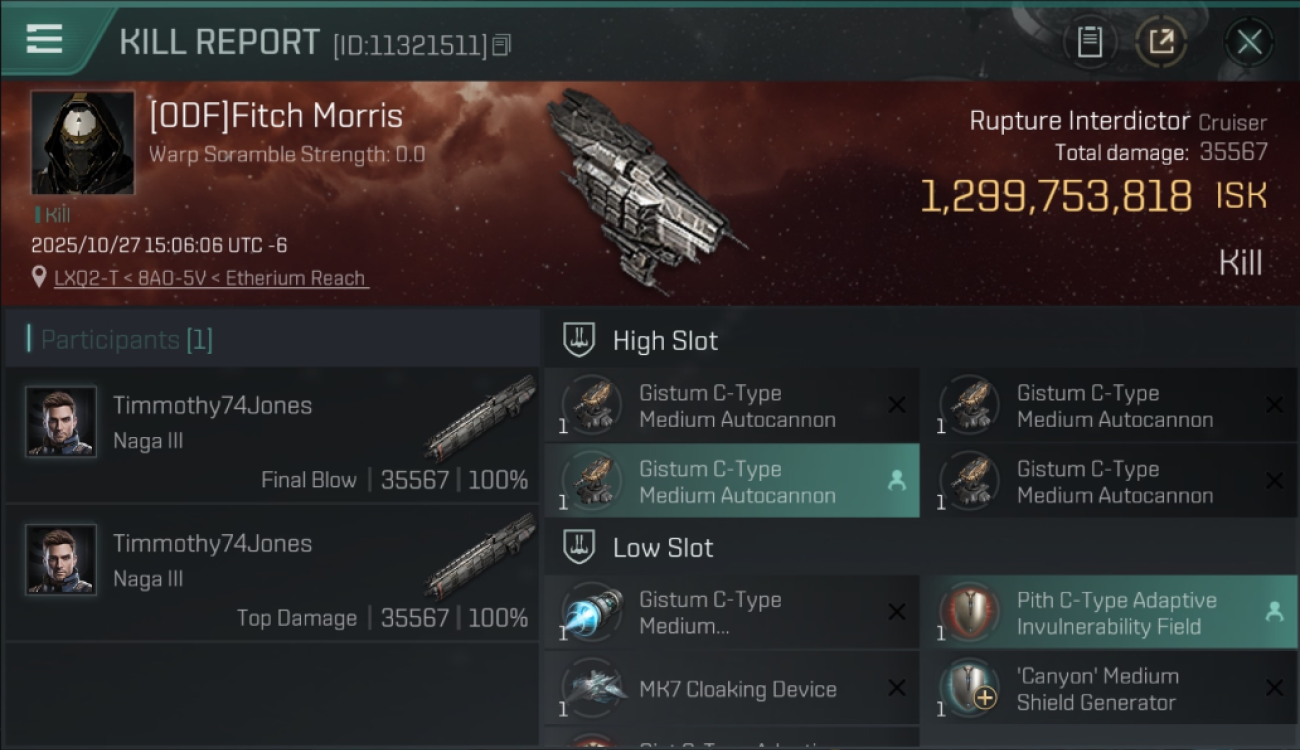
Task: Select highlighted Gistum C-Type Medium Autocannon
Action: coord(732,481)
